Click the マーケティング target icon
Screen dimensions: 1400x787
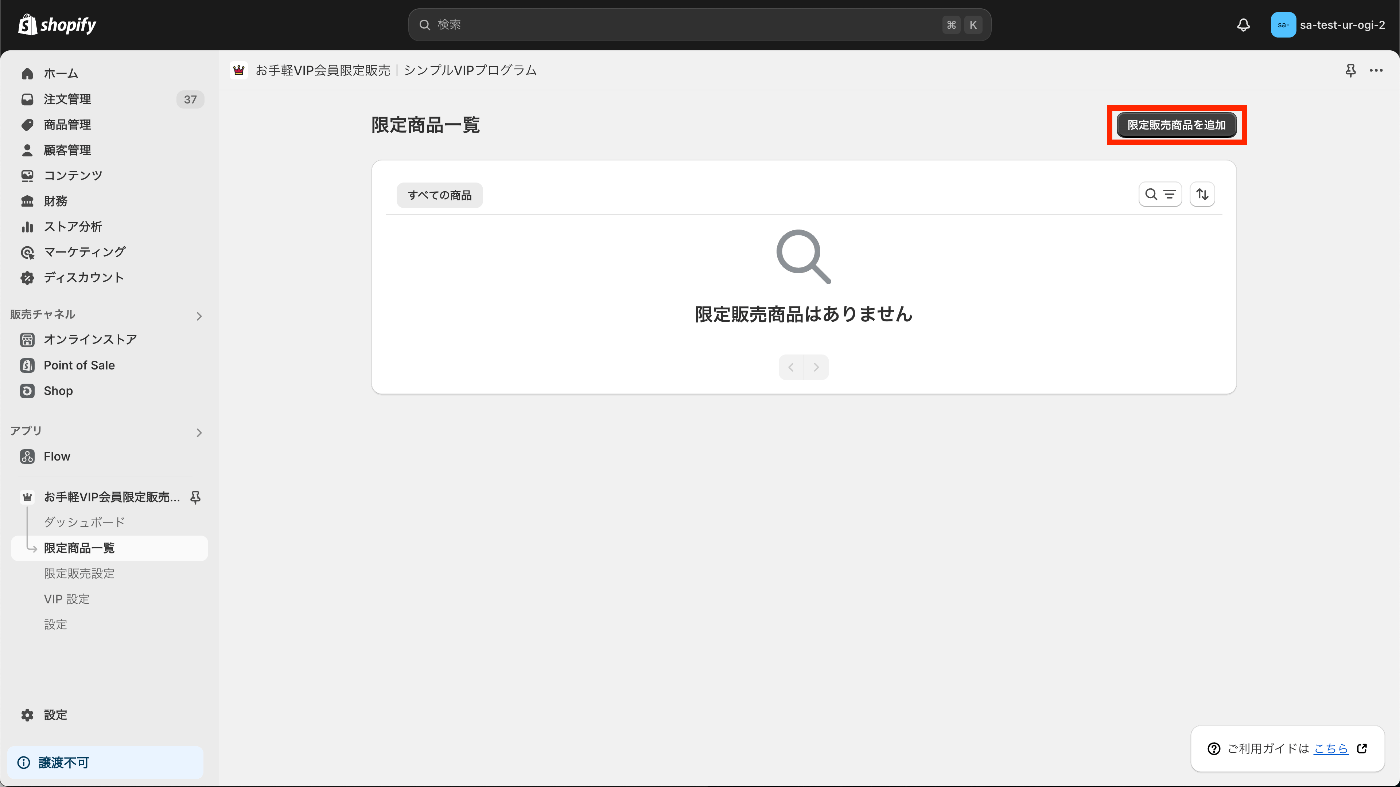coord(27,252)
